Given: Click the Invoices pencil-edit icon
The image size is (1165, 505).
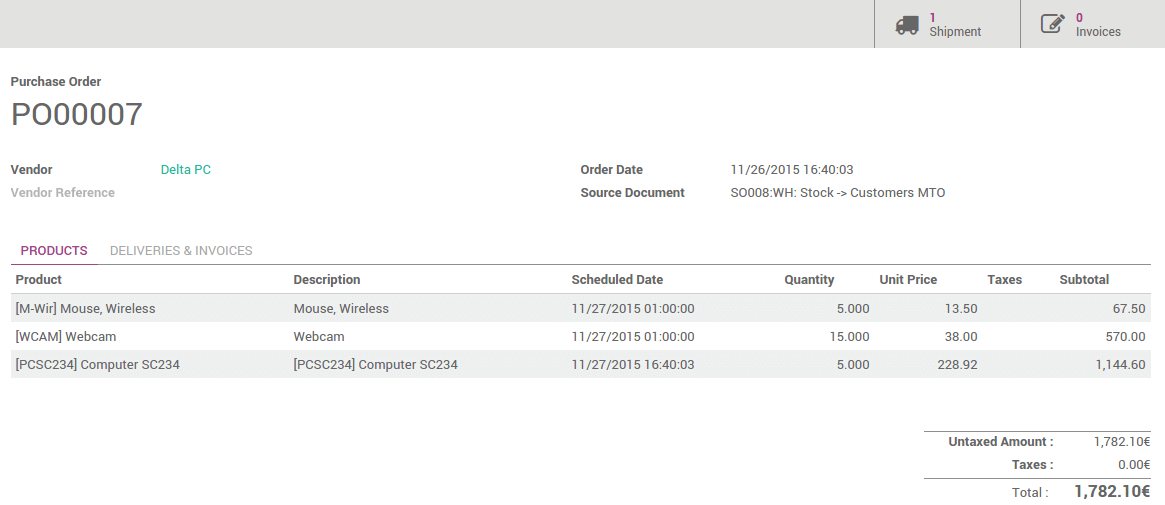Looking at the screenshot, I should click(x=1053, y=24).
